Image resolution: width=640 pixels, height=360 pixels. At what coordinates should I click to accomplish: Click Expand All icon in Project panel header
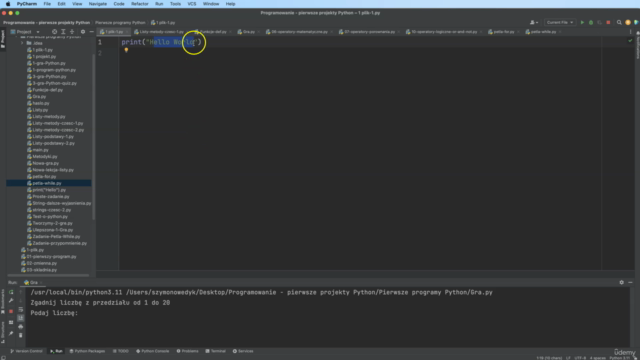click(x=63, y=31)
